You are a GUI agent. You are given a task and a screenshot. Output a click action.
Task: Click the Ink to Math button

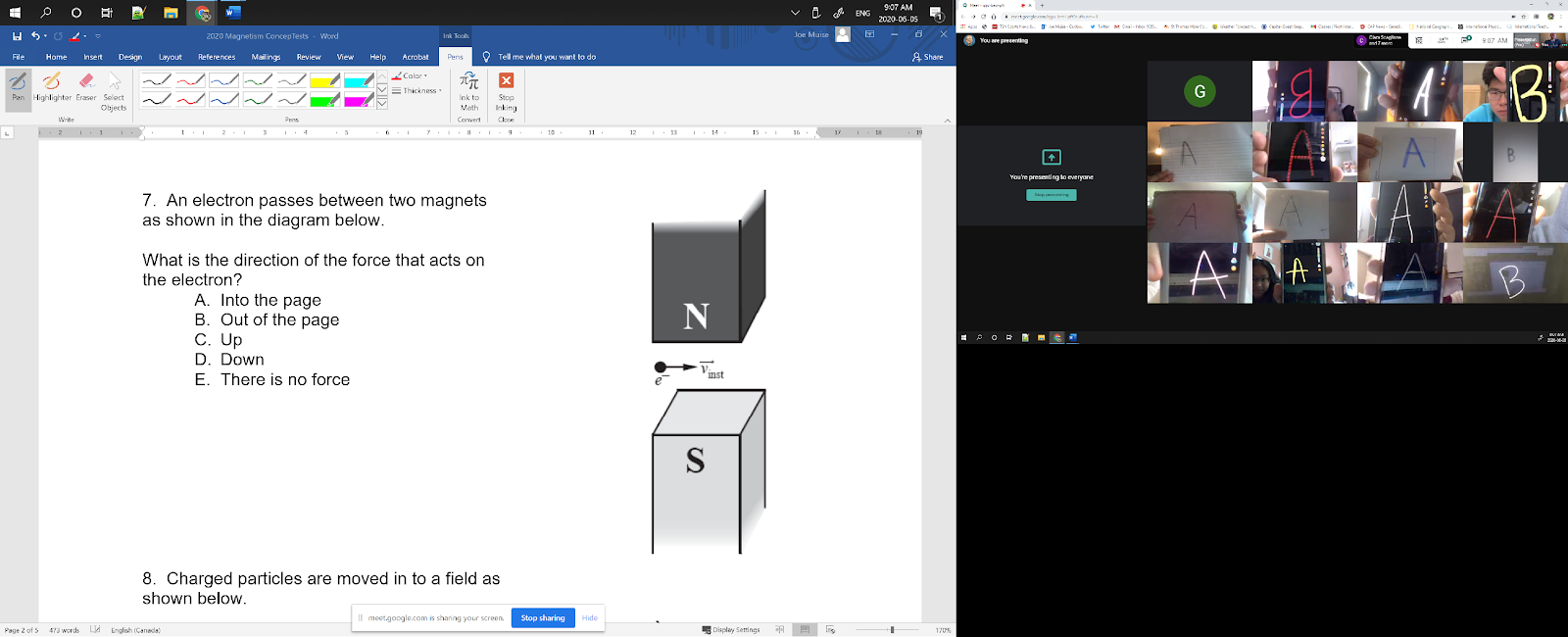click(469, 90)
